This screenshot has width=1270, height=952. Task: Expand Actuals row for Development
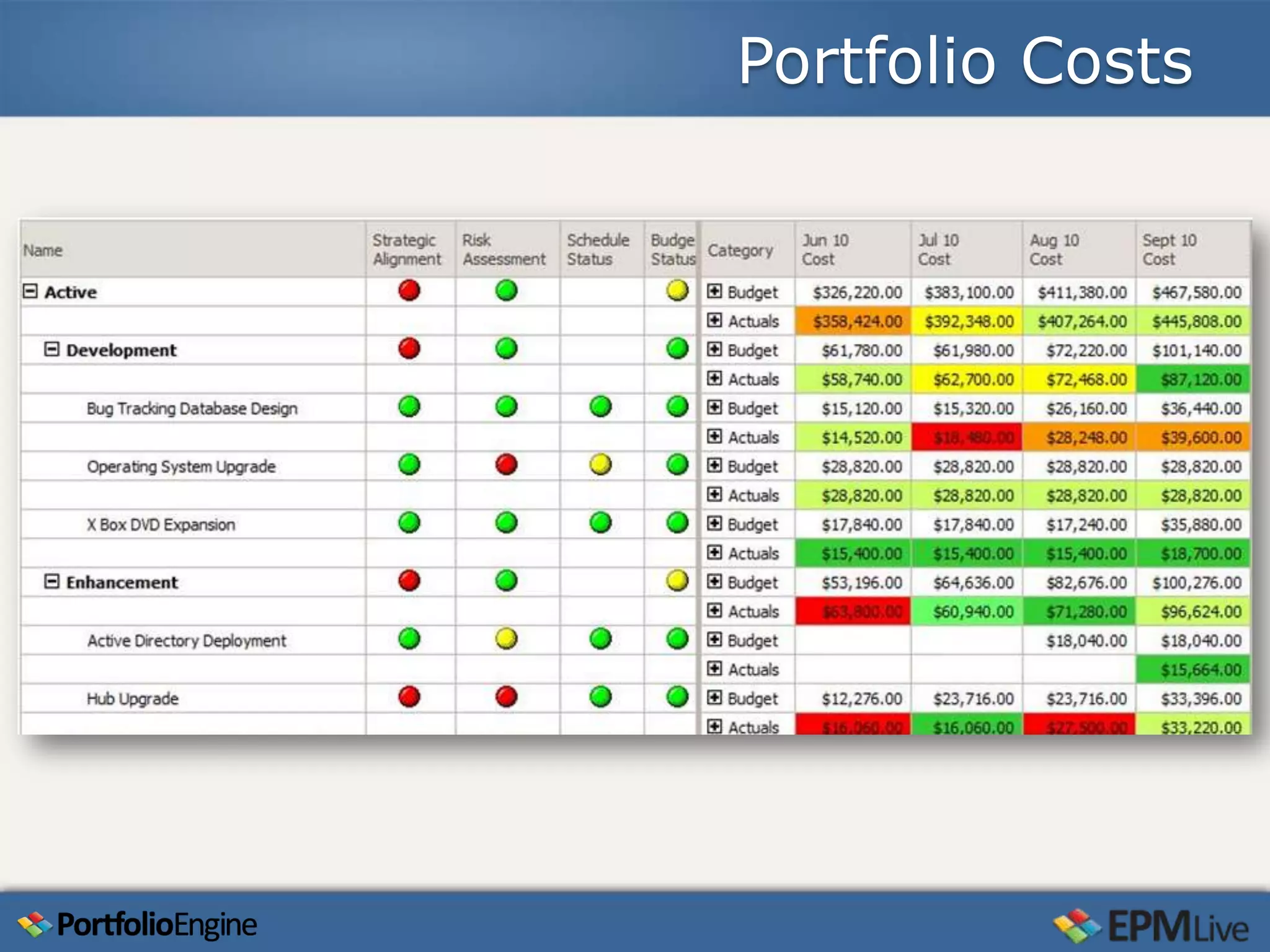(714, 378)
